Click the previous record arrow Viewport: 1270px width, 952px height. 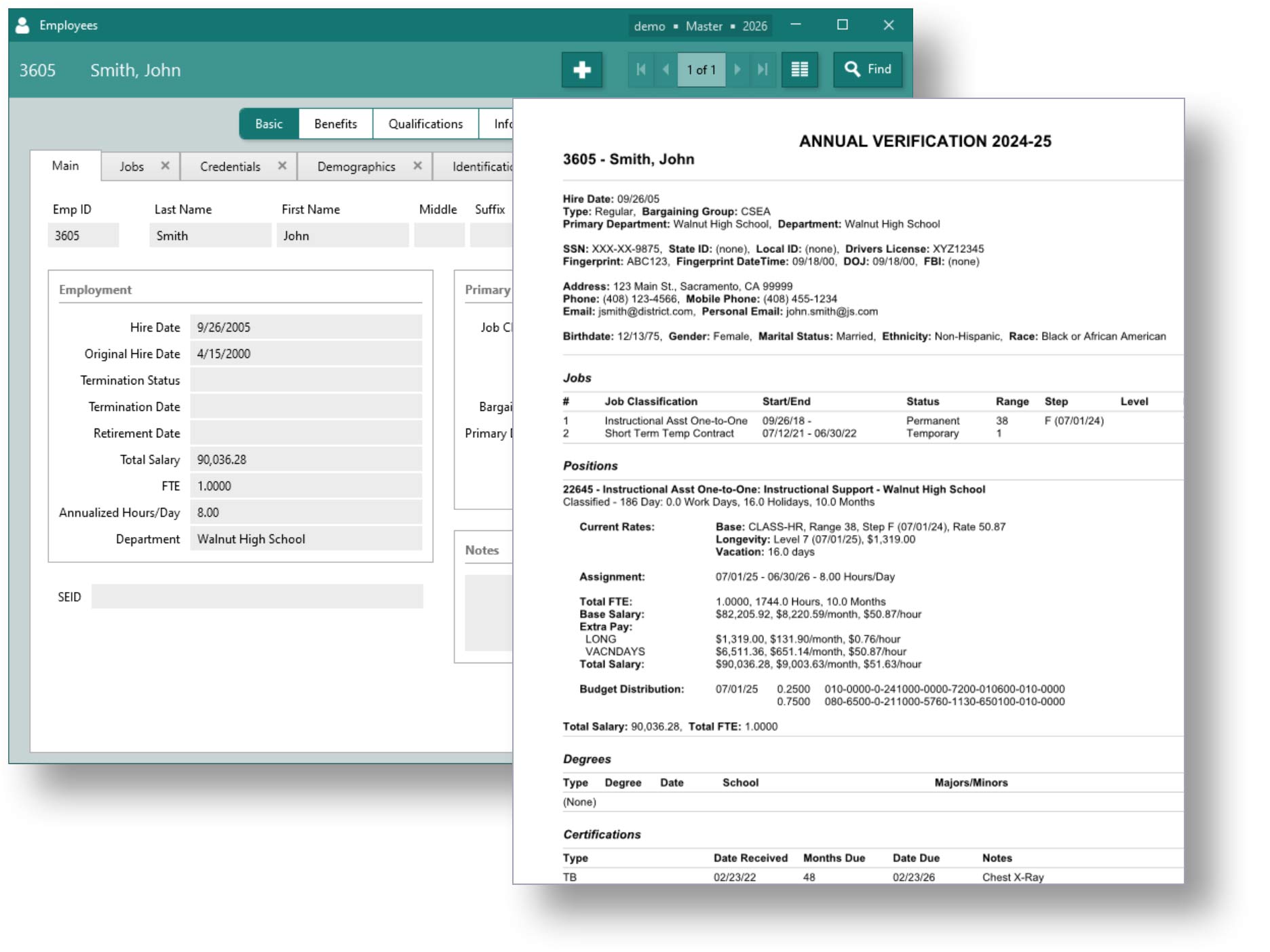pos(666,70)
